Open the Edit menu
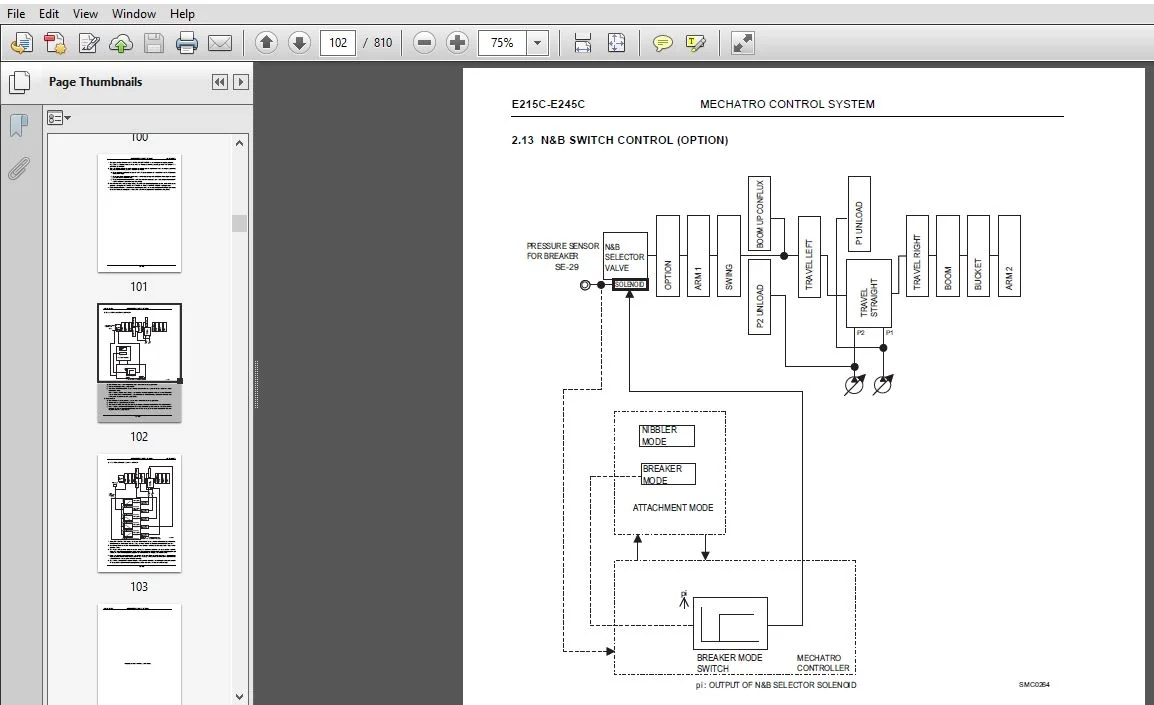Screen dimensions: 1154x705 pos(49,13)
